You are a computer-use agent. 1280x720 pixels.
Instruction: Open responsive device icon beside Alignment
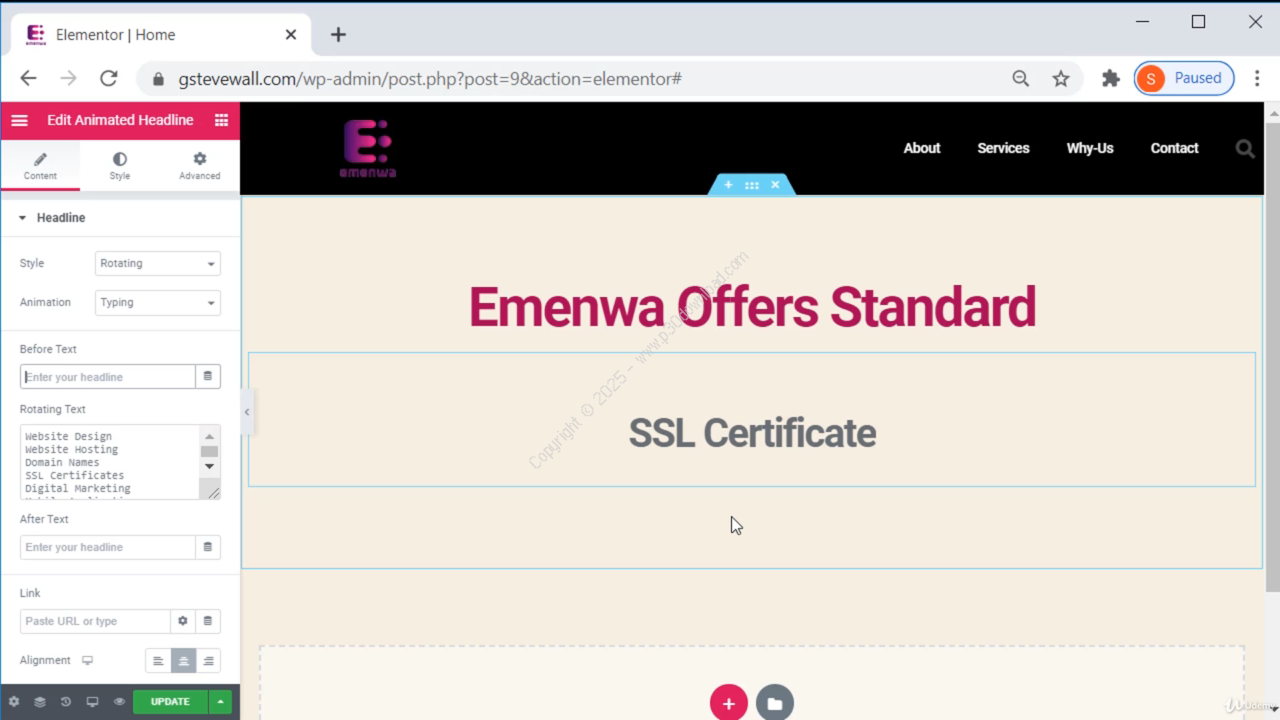87,661
